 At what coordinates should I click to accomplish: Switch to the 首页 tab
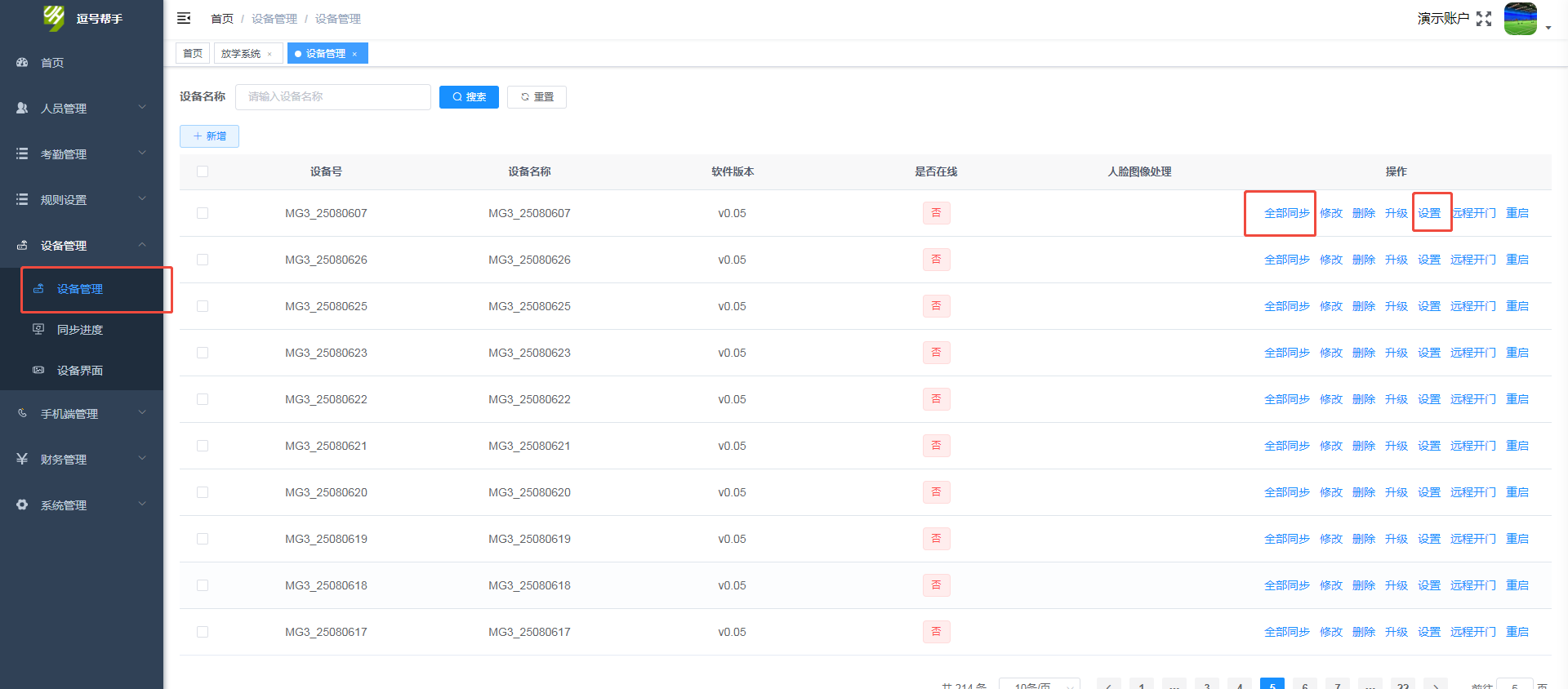(193, 54)
